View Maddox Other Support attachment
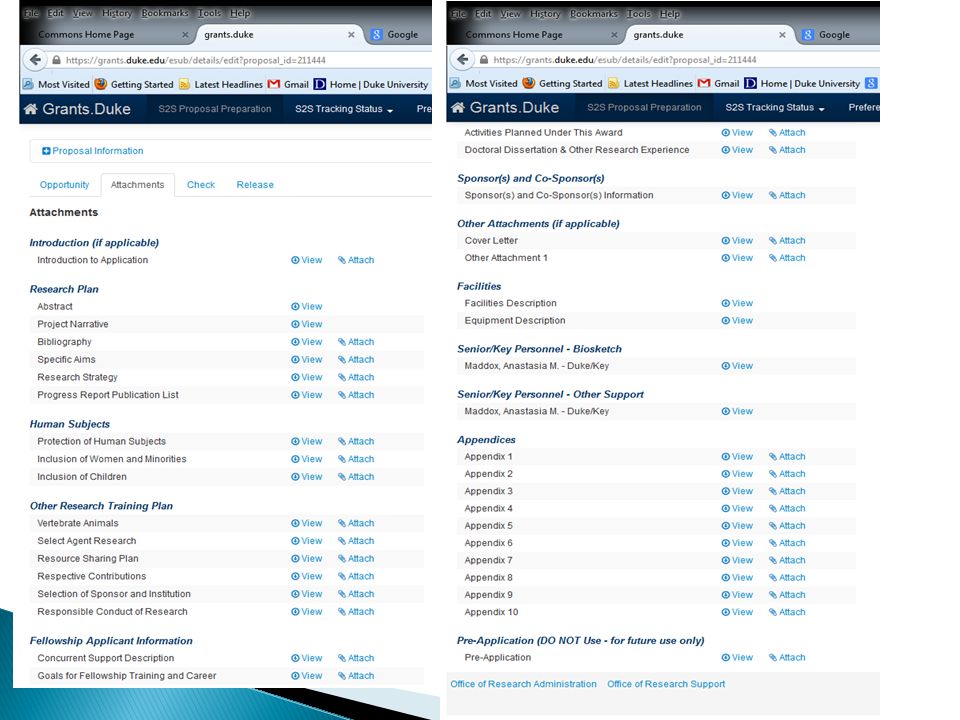Image resolution: width=960 pixels, height=720 pixels. (737, 411)
